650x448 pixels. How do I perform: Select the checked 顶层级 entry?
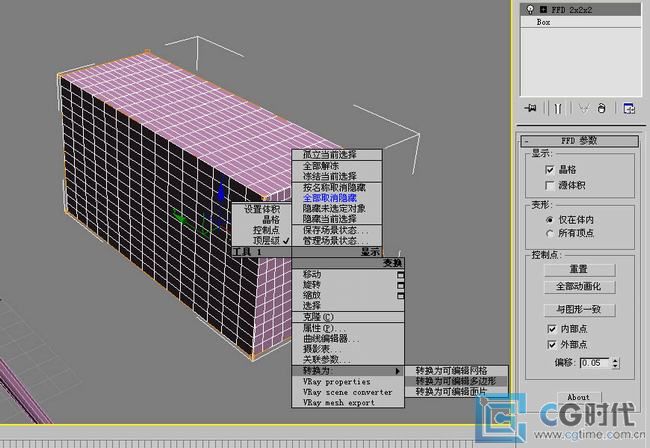pos(262,240)
